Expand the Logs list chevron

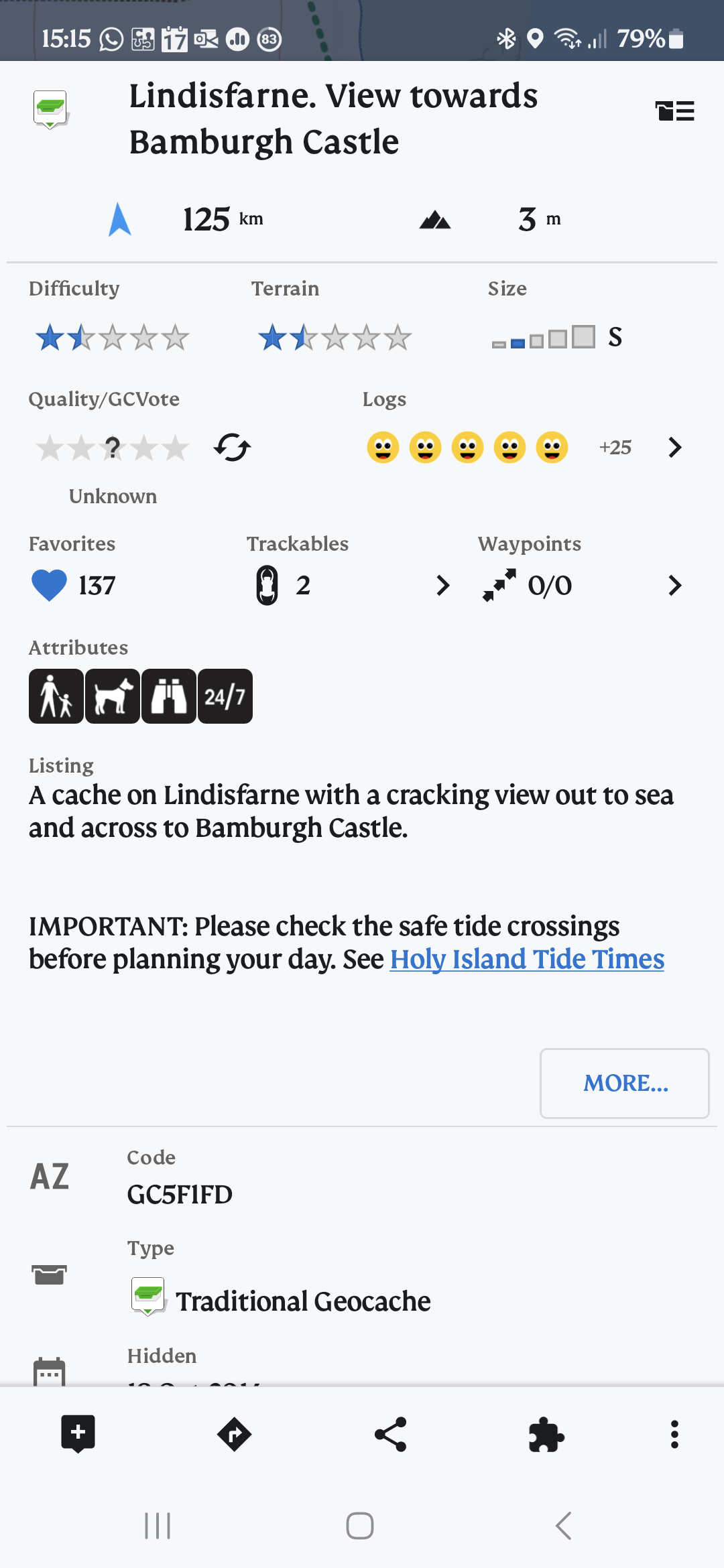675,448
